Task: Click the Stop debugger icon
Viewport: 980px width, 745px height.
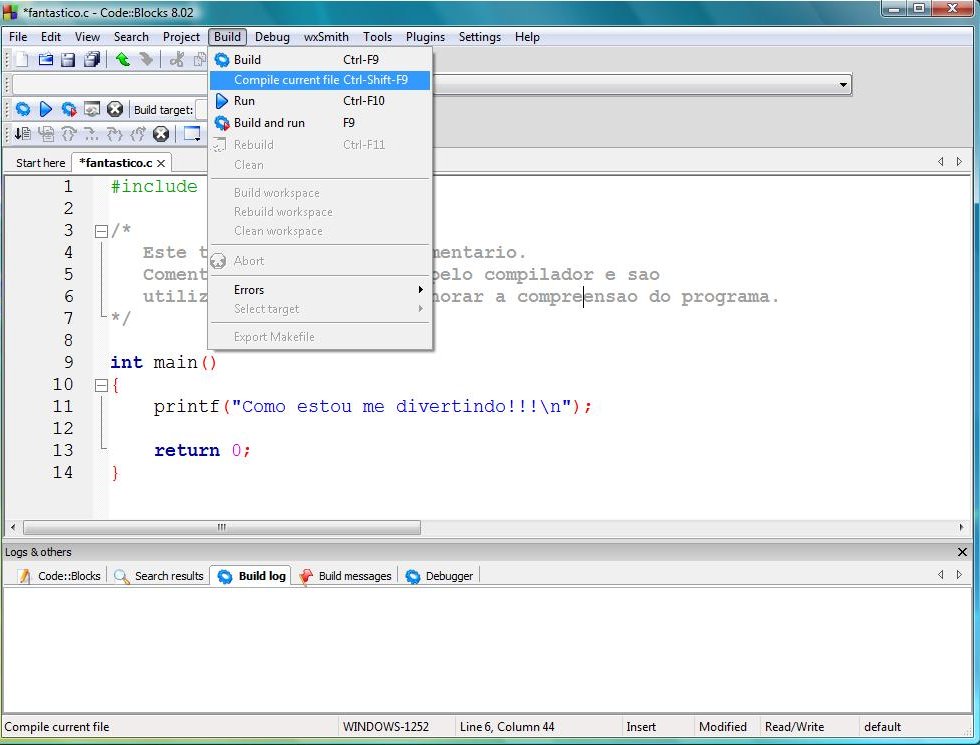Action: (x=161, y=134)
